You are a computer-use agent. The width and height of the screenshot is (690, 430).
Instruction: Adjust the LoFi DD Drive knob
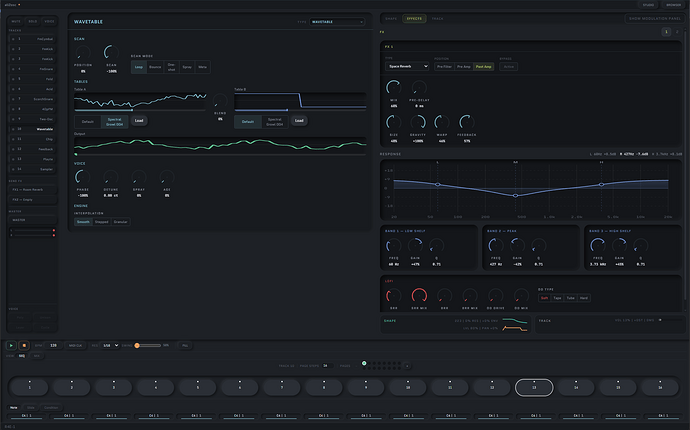point(495,295)
